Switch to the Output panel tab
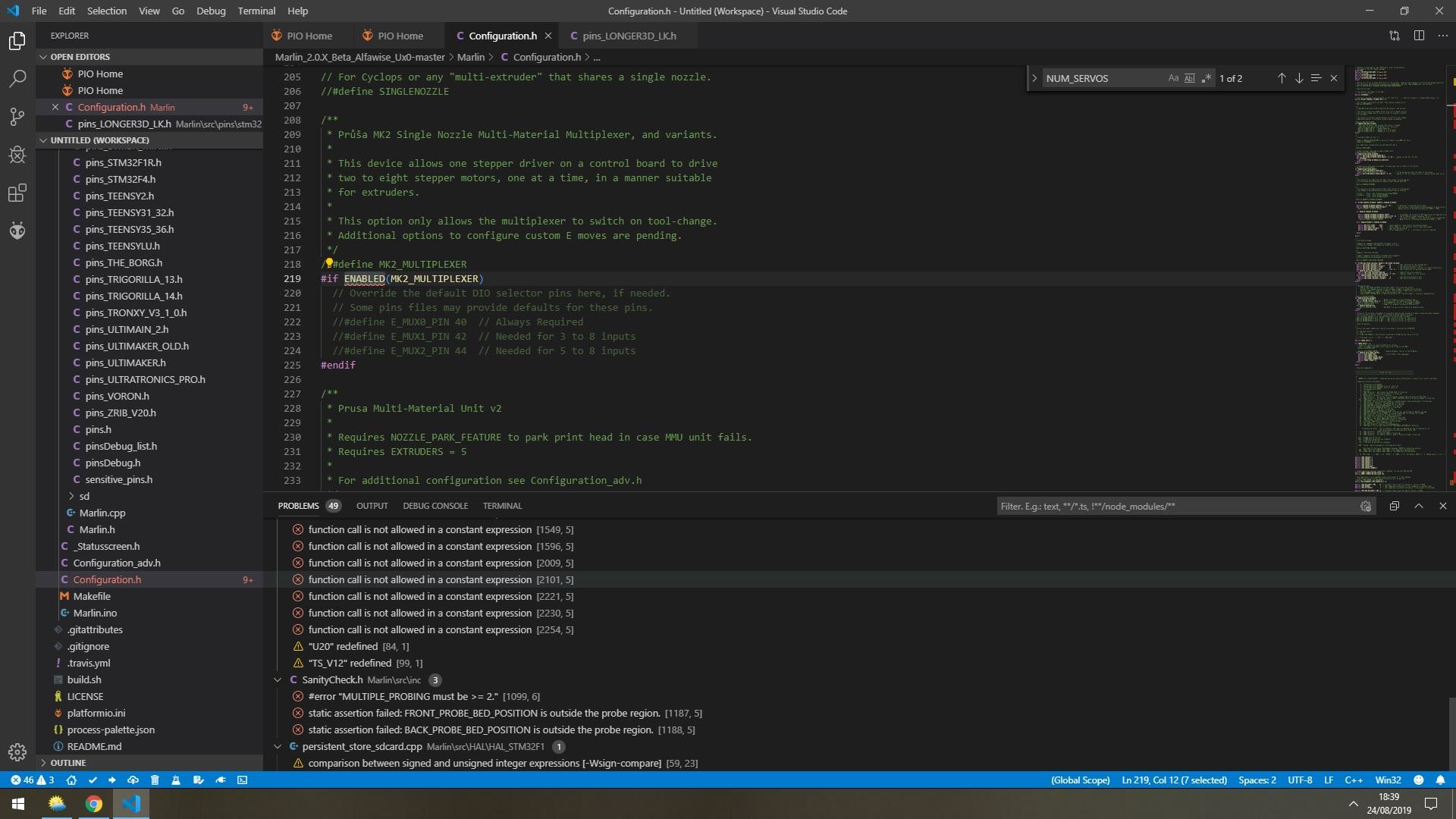Image resolution: width=1456 pixels, height=819 pixels. click(372, 506)
